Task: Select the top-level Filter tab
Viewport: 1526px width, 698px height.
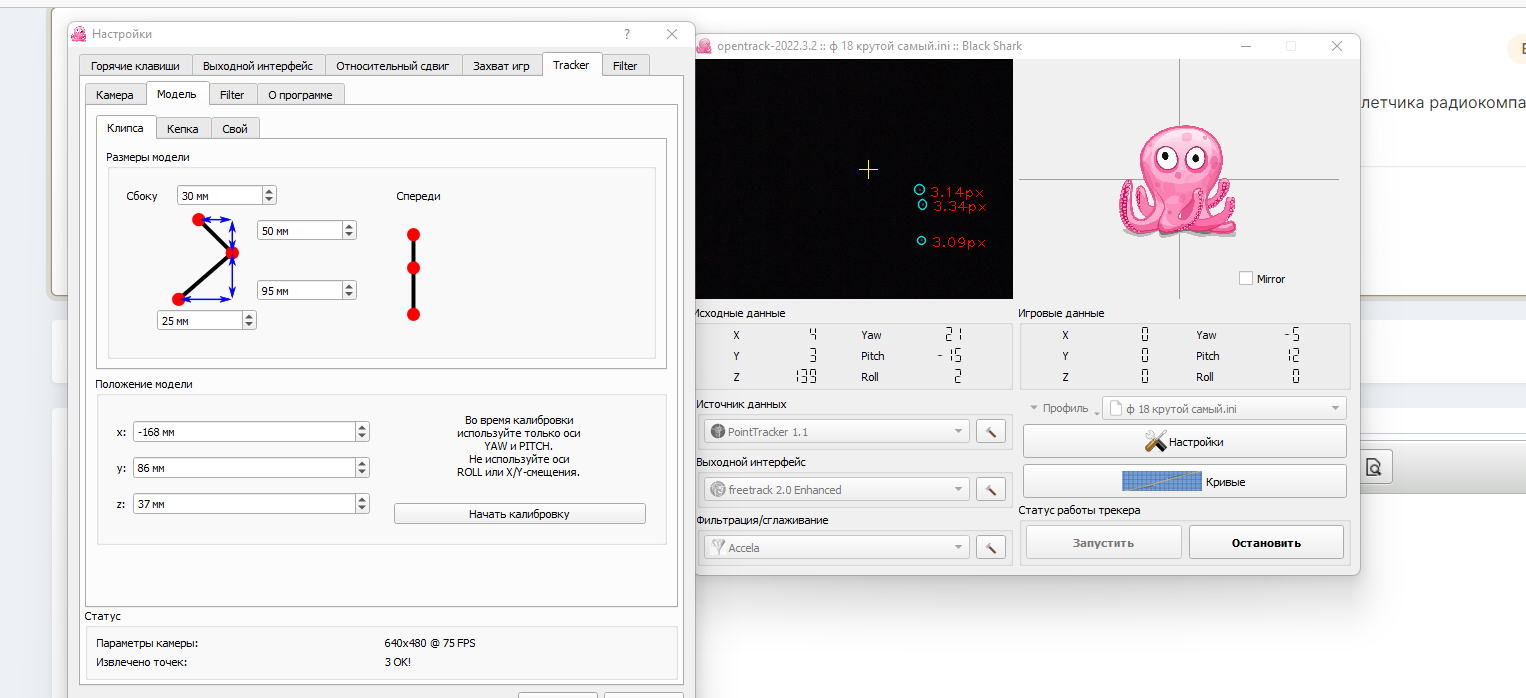Action: (x=625, y=66)
